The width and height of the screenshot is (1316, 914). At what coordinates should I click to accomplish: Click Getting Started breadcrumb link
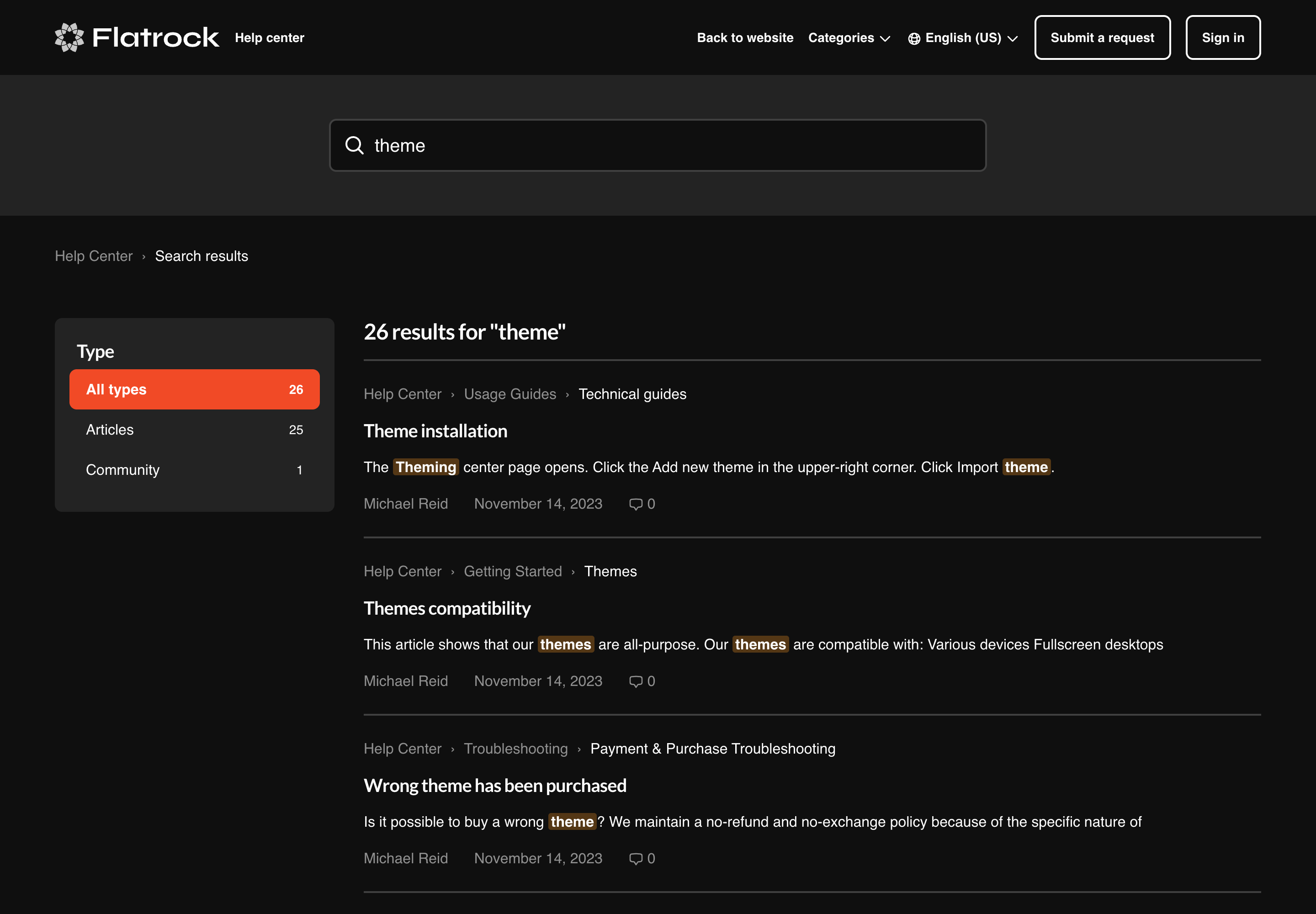(513, 572)
